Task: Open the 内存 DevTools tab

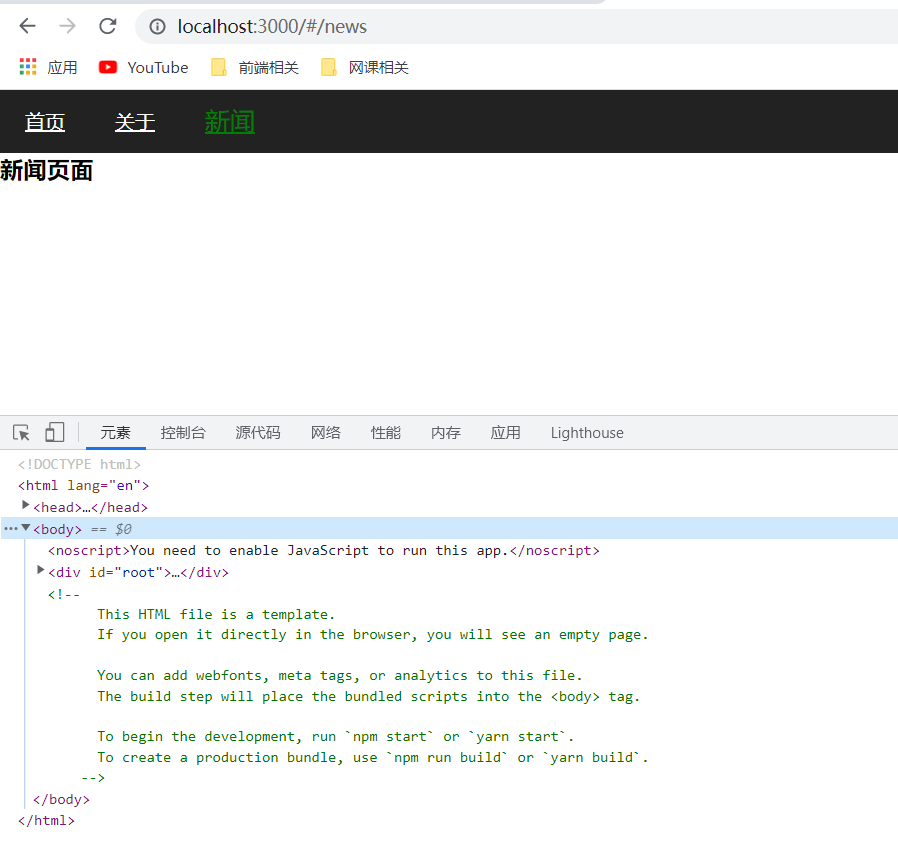Action: pos(446,433)
